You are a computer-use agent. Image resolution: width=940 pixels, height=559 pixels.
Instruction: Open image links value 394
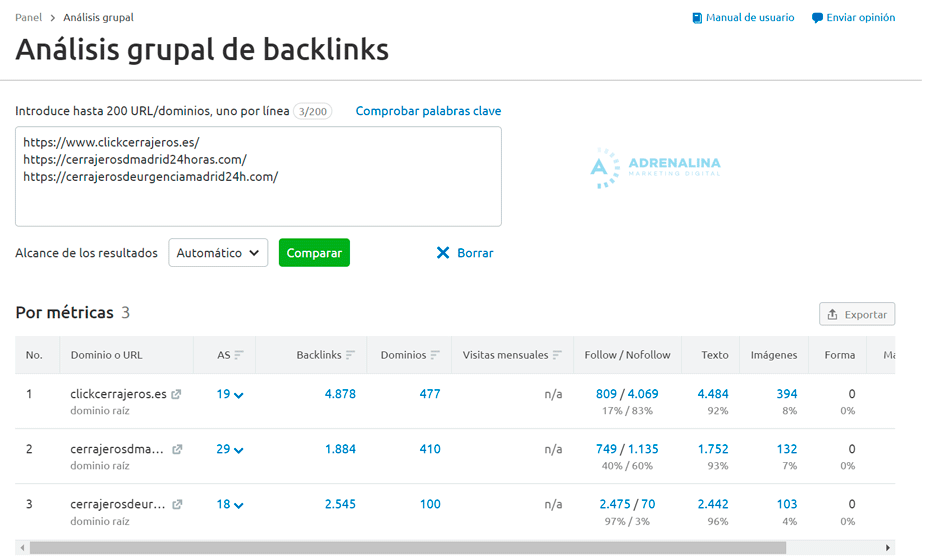click(787, 394)
